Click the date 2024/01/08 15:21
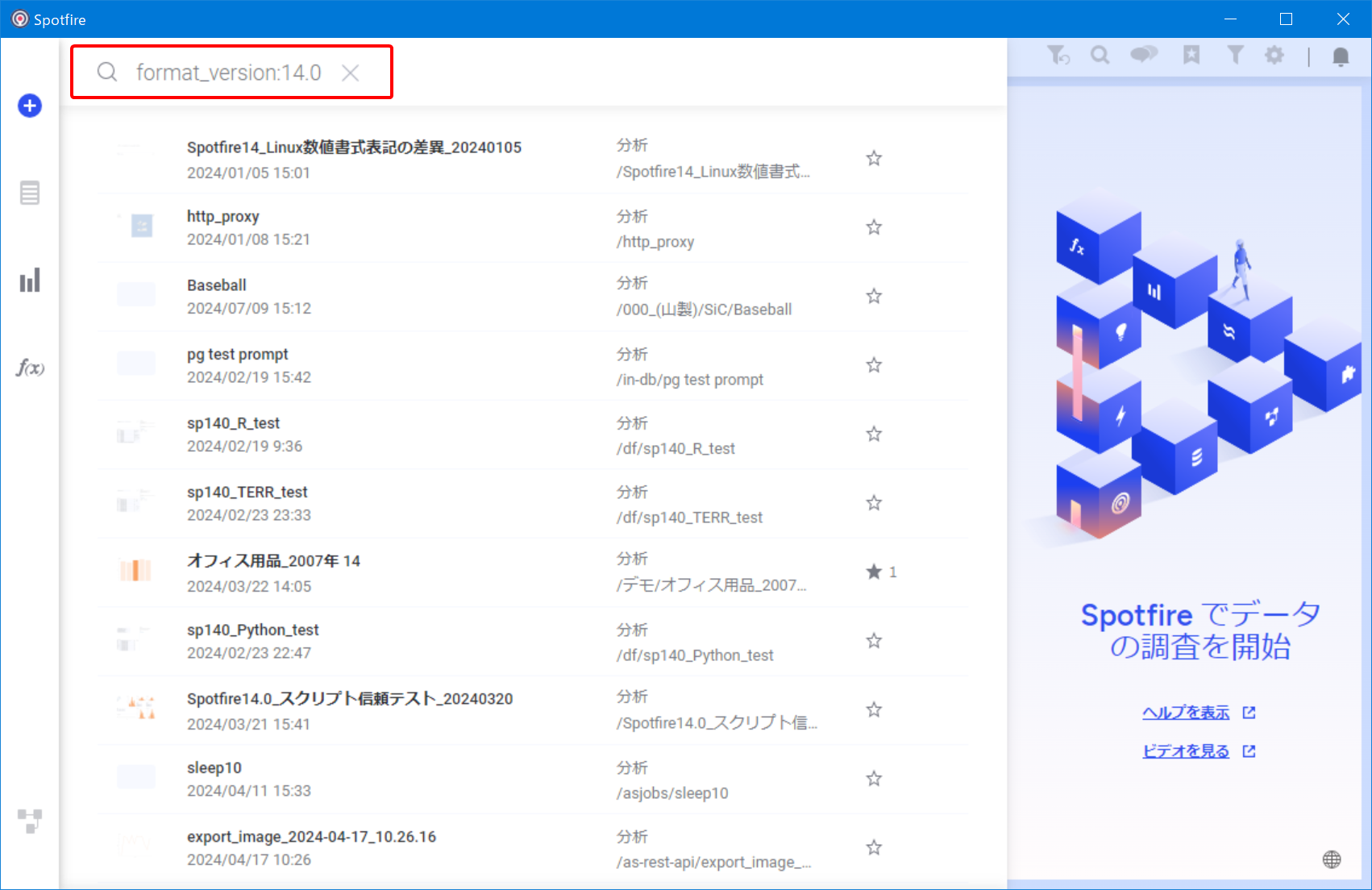The height and width of the screenshot is (890, 1372). (x=248, y=239)
